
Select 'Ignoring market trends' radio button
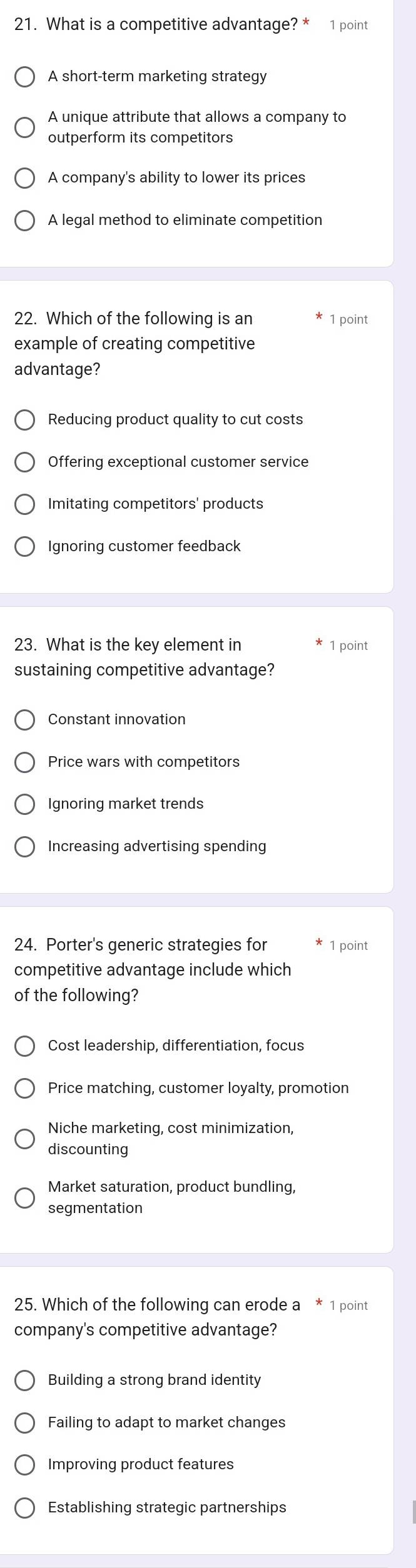coord(25,804)
